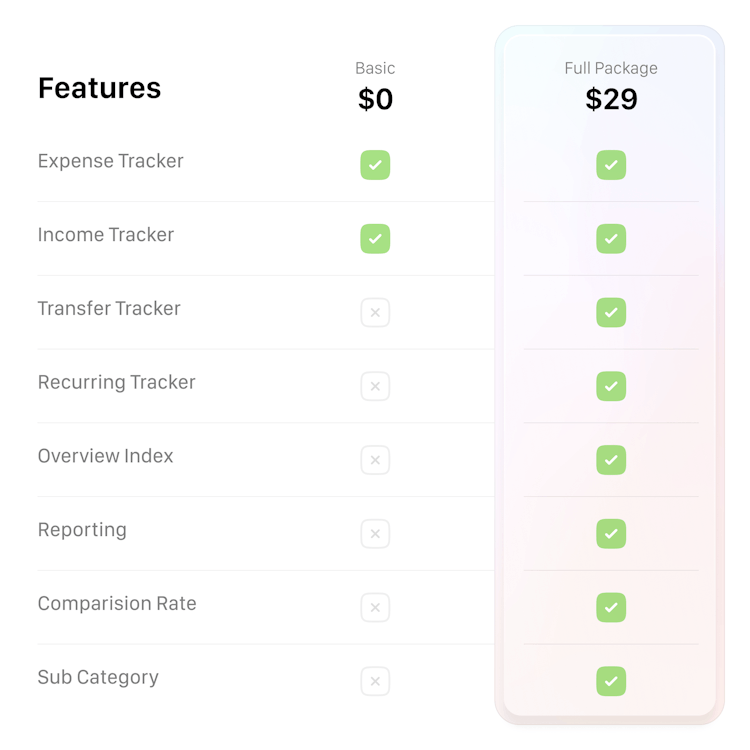Click Basic plan Transfer Tracker X icon
Viewport: 750px width, 750px height.
[375, 312]
